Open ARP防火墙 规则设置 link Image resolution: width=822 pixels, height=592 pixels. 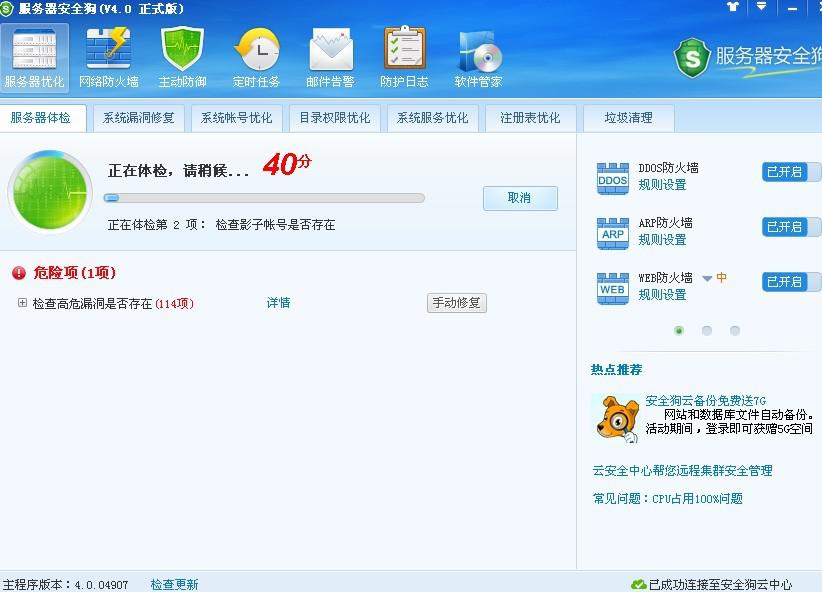[663, 240]
